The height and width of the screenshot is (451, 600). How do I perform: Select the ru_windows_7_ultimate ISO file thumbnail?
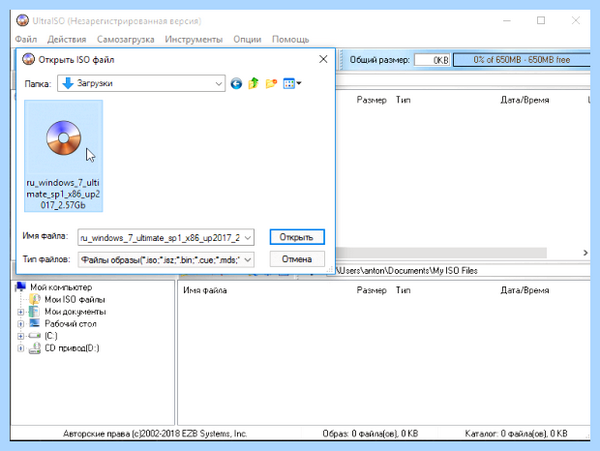coord(64,156)
